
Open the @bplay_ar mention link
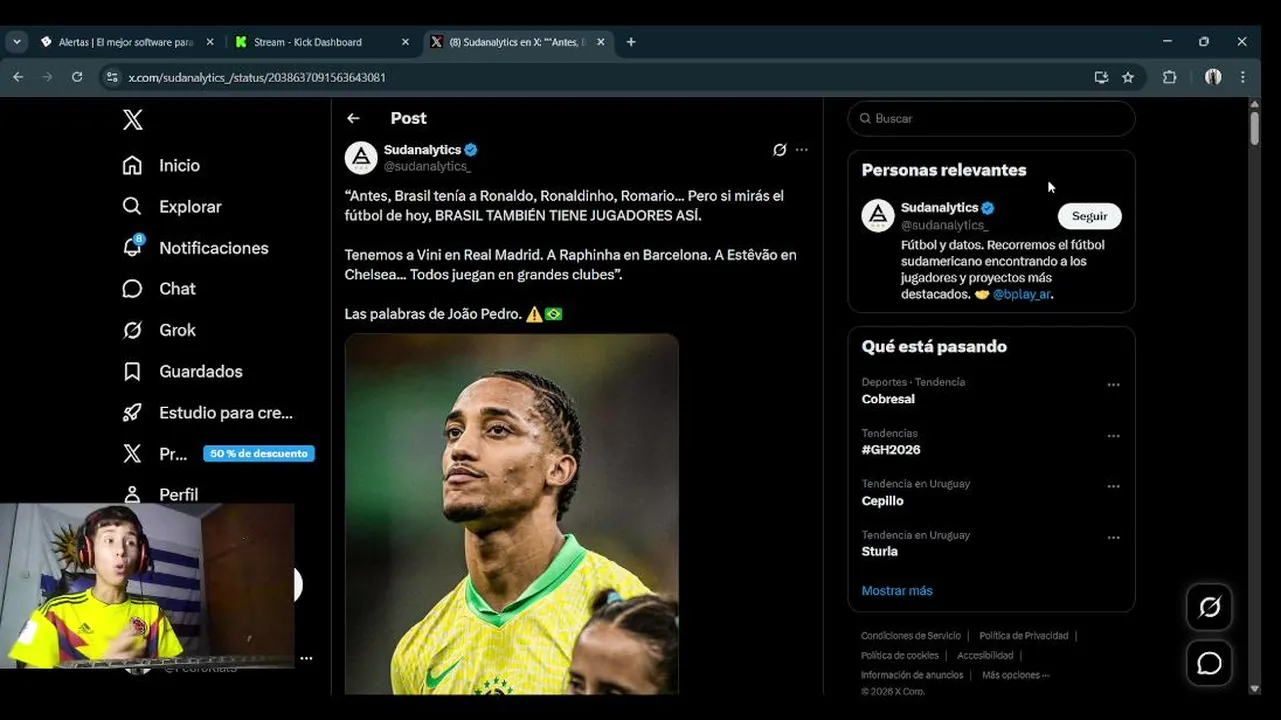1021,295
